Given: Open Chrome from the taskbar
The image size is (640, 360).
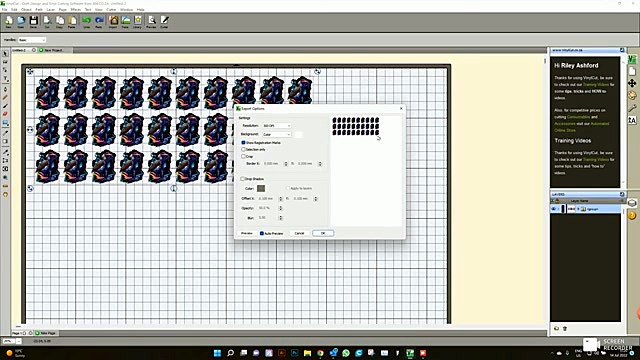Looking at the screenshot, I should tap(320, 353).
